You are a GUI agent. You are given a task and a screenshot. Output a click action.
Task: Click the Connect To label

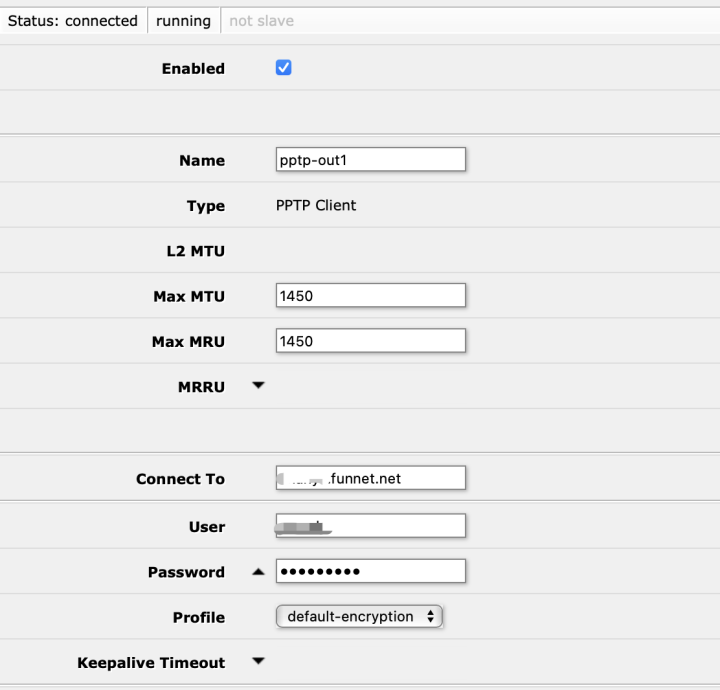(x=180, y=479)
